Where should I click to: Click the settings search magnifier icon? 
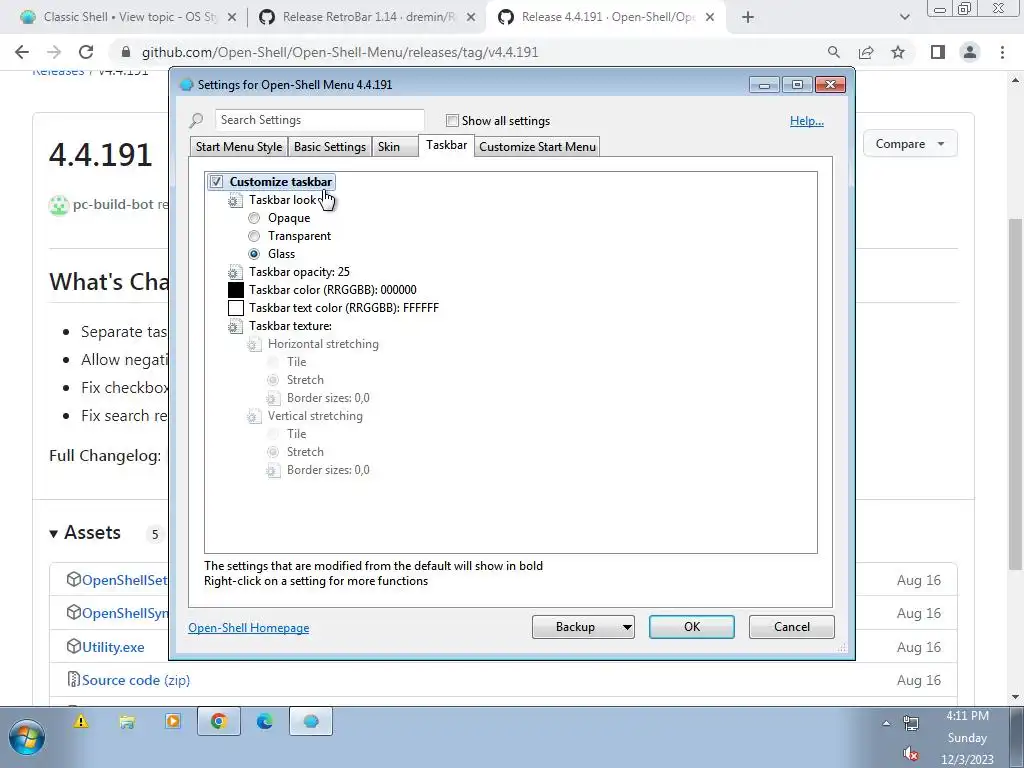pyautogui.click(x=197, y=120)
